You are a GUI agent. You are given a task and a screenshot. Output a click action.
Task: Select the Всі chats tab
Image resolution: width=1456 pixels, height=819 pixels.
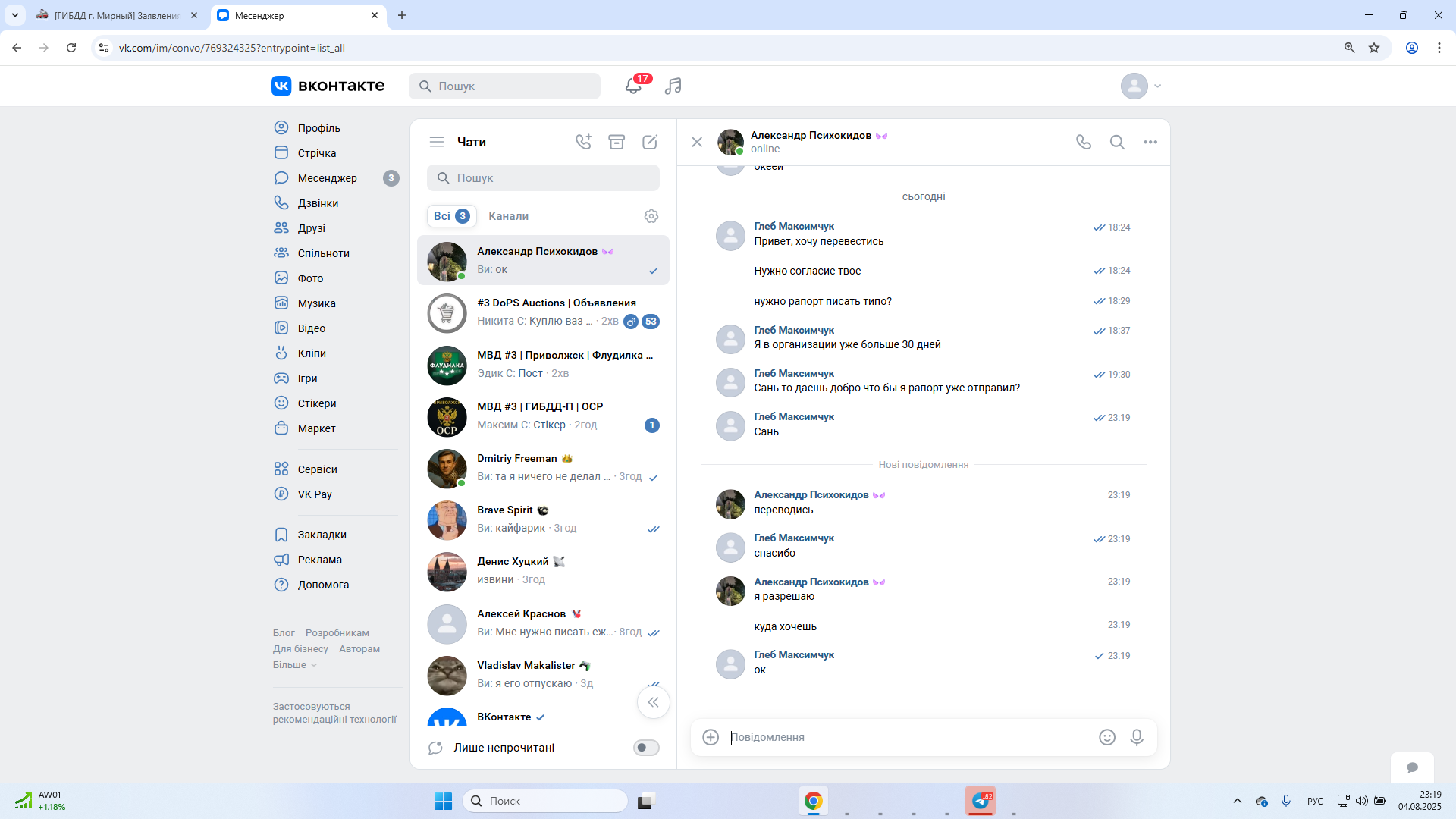coord(452,216)
